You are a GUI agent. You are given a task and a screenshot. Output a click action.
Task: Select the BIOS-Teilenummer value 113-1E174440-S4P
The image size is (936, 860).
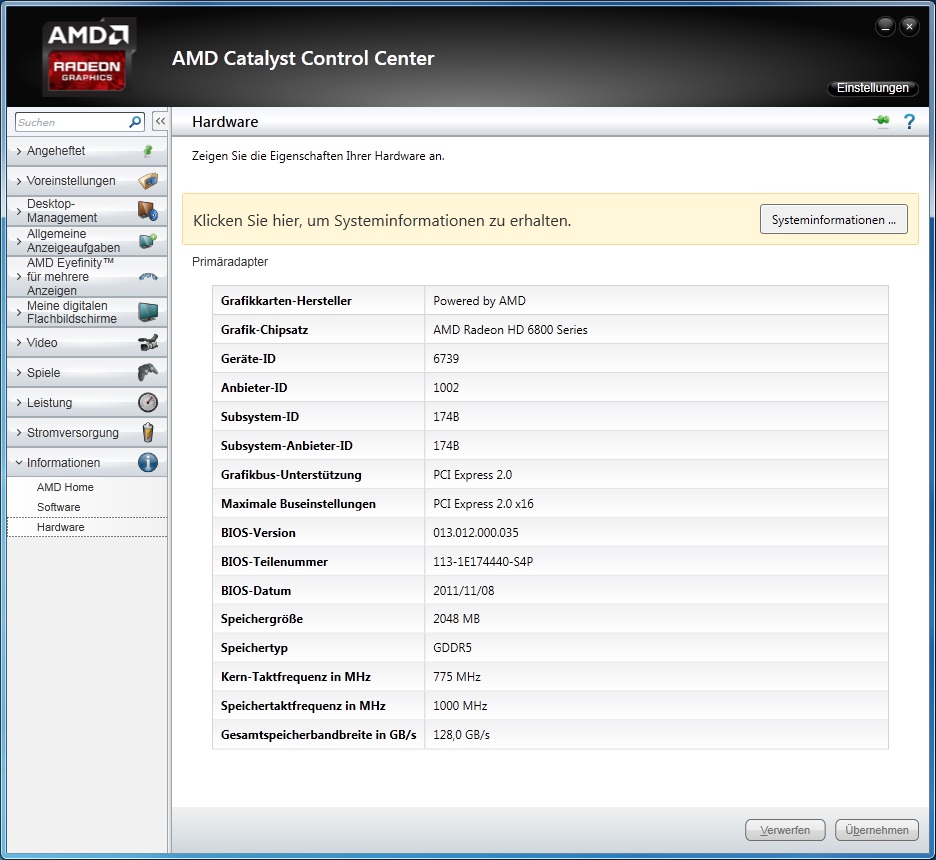click(x=483, y=562)
